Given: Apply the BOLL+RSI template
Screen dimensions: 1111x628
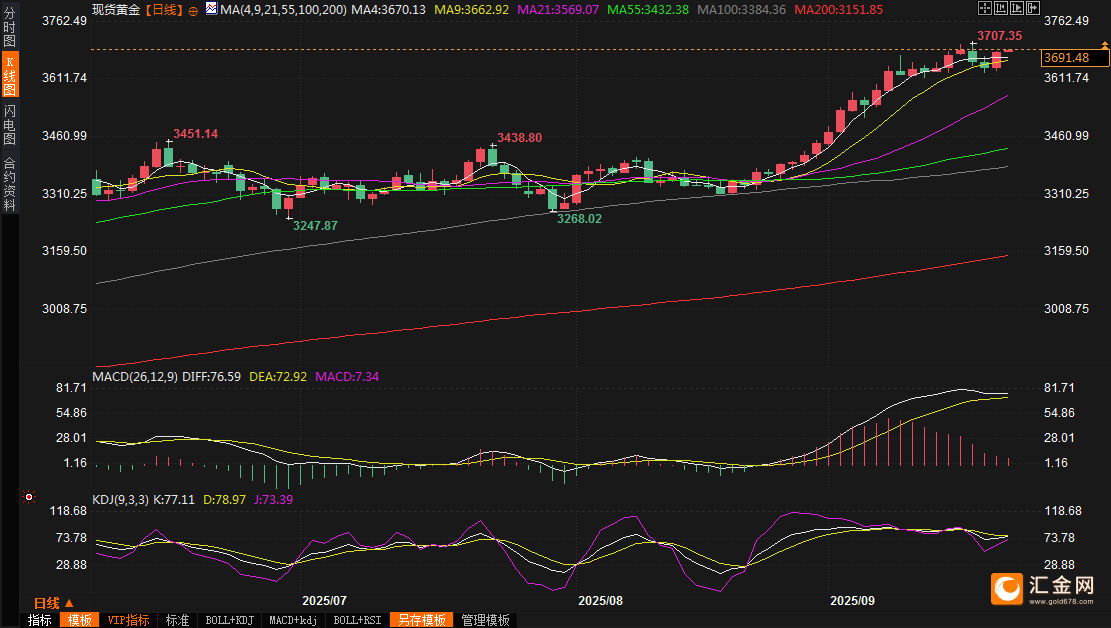Looking at the screenshot, I should [x=357, y=620].
